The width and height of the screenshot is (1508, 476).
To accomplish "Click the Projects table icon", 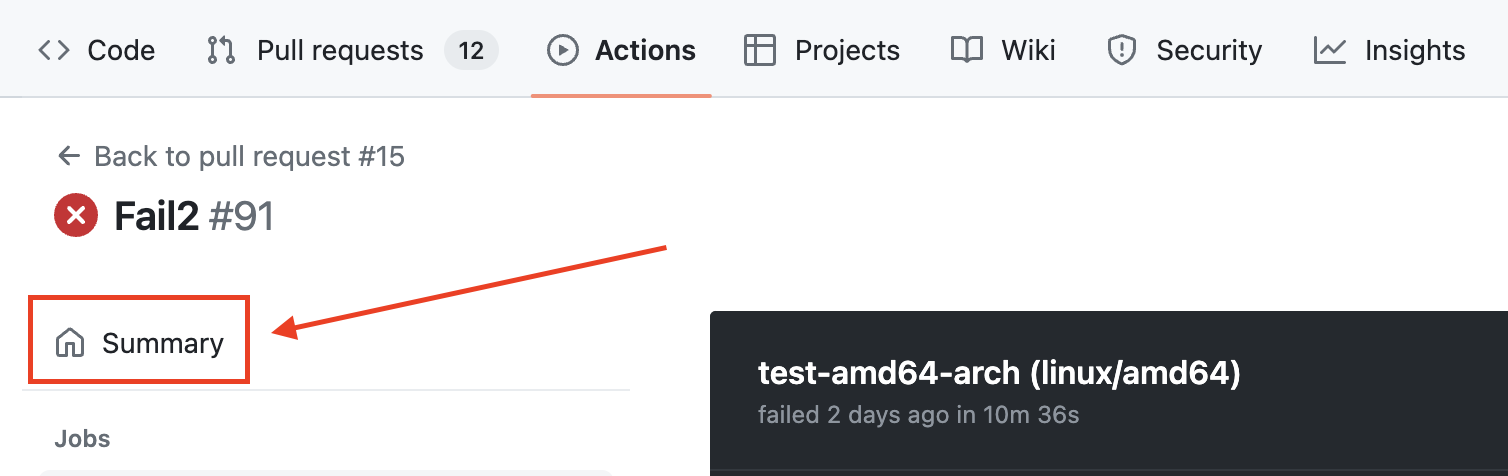I will tap(760, 50).
